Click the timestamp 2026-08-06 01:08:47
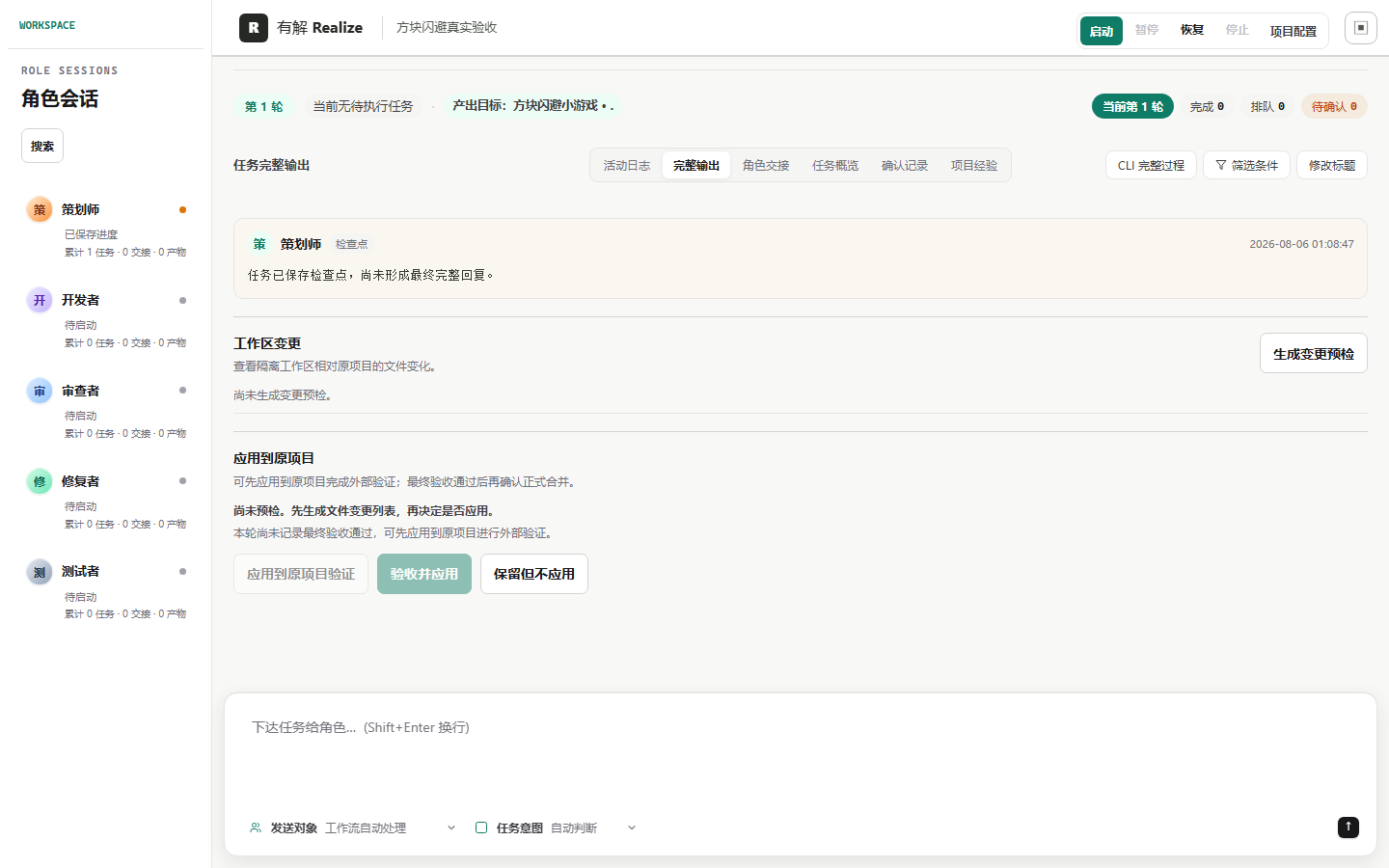This screenshot has width=1389, height=868. click(x=1301, y=244)
